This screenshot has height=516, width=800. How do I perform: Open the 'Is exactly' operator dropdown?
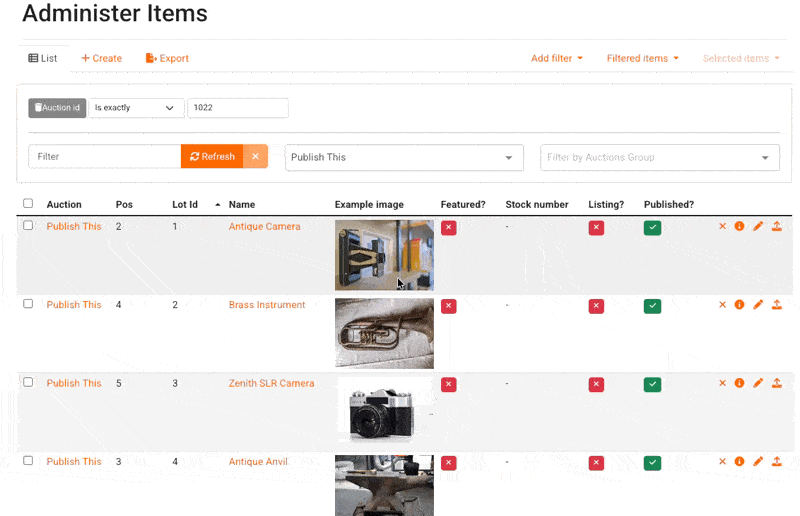(x=136, y=108)
